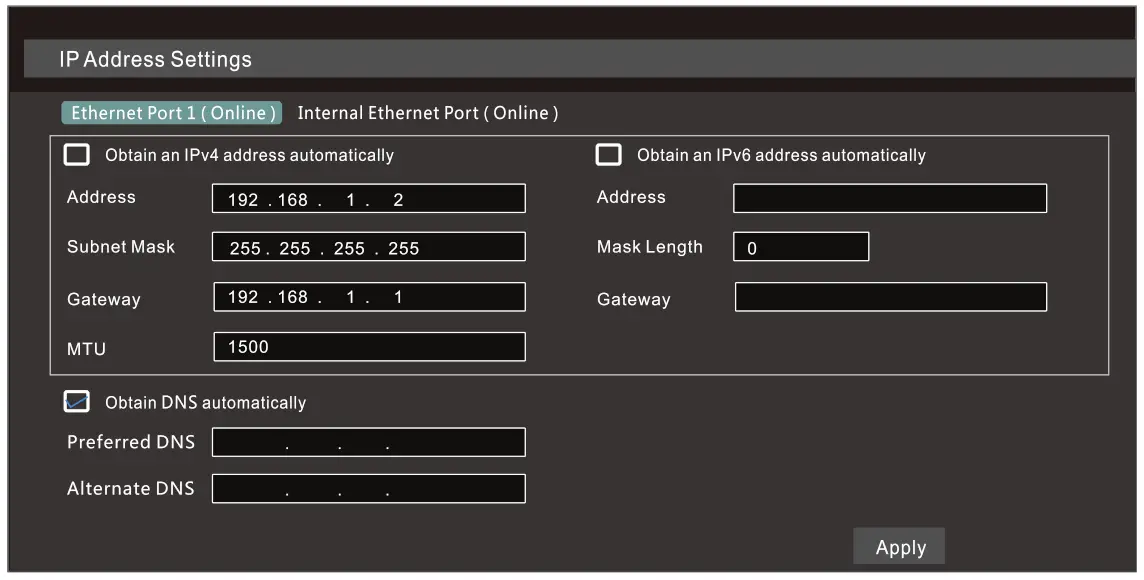The width and height of the screenshot is (1144, 580).
Task: Click the checked DNS checkbox icon
Action: (77, 401)
